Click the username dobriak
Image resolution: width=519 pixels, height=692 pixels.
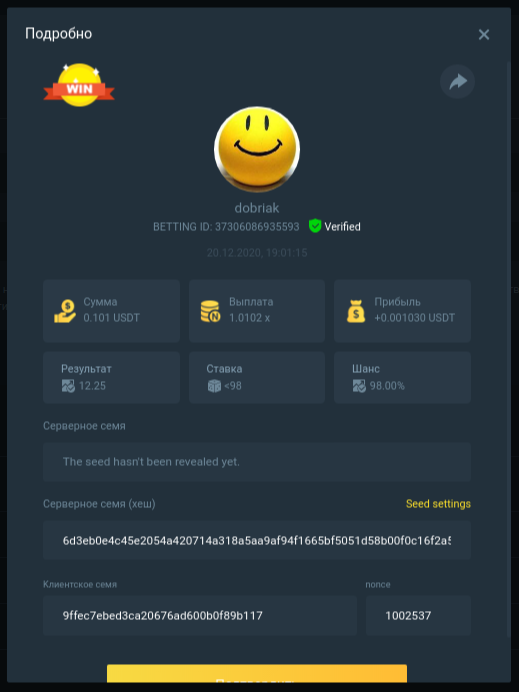(257, 208)
